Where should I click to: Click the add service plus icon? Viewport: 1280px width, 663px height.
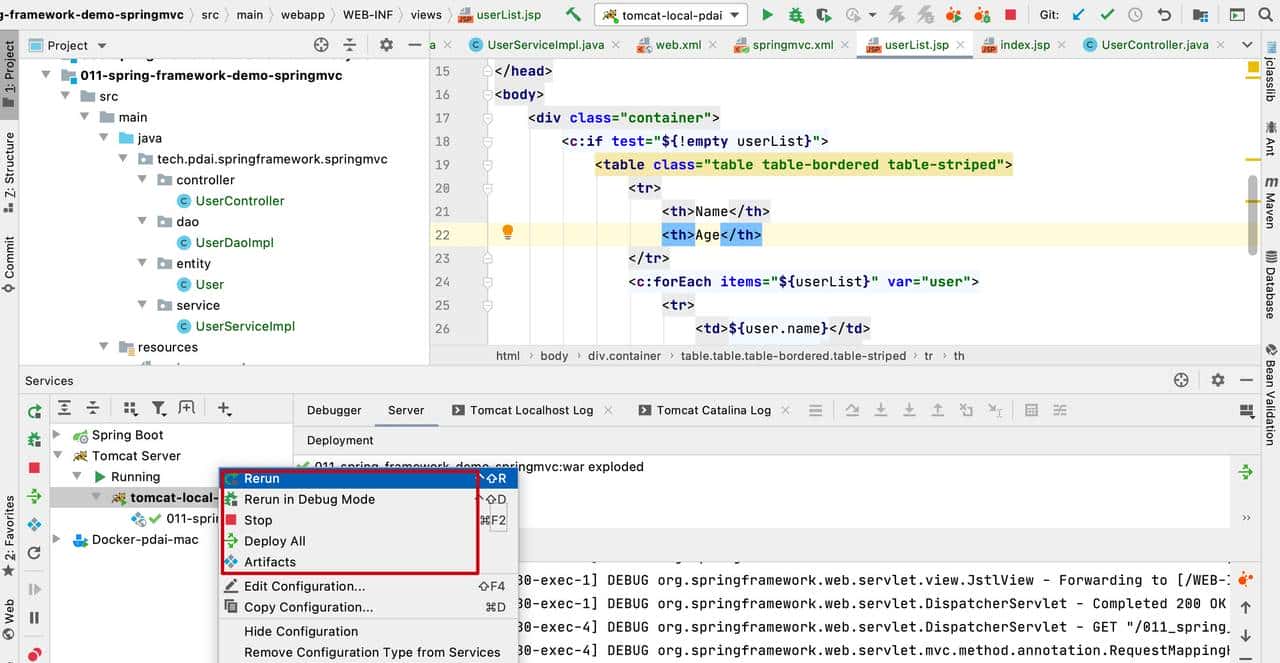(x=224, y=408)
